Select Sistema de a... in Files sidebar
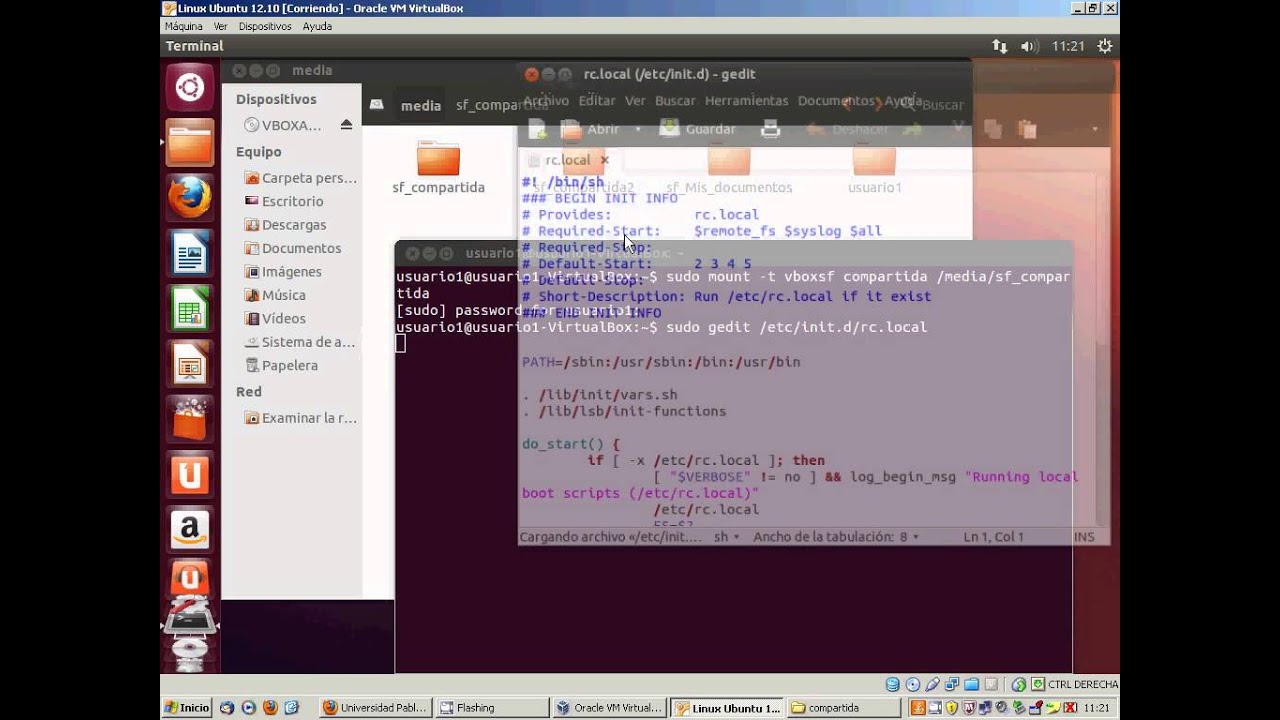The width and height of the screenshot is (1280, 720). [300, 342]
